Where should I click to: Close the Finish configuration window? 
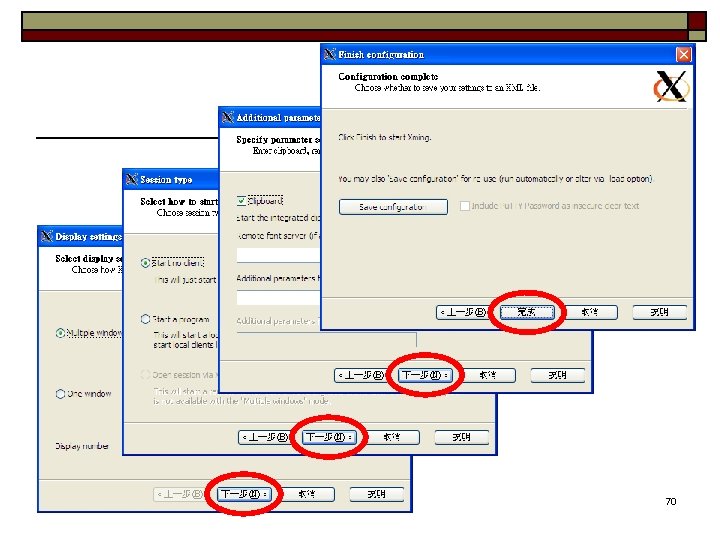(x=683, y=54)
